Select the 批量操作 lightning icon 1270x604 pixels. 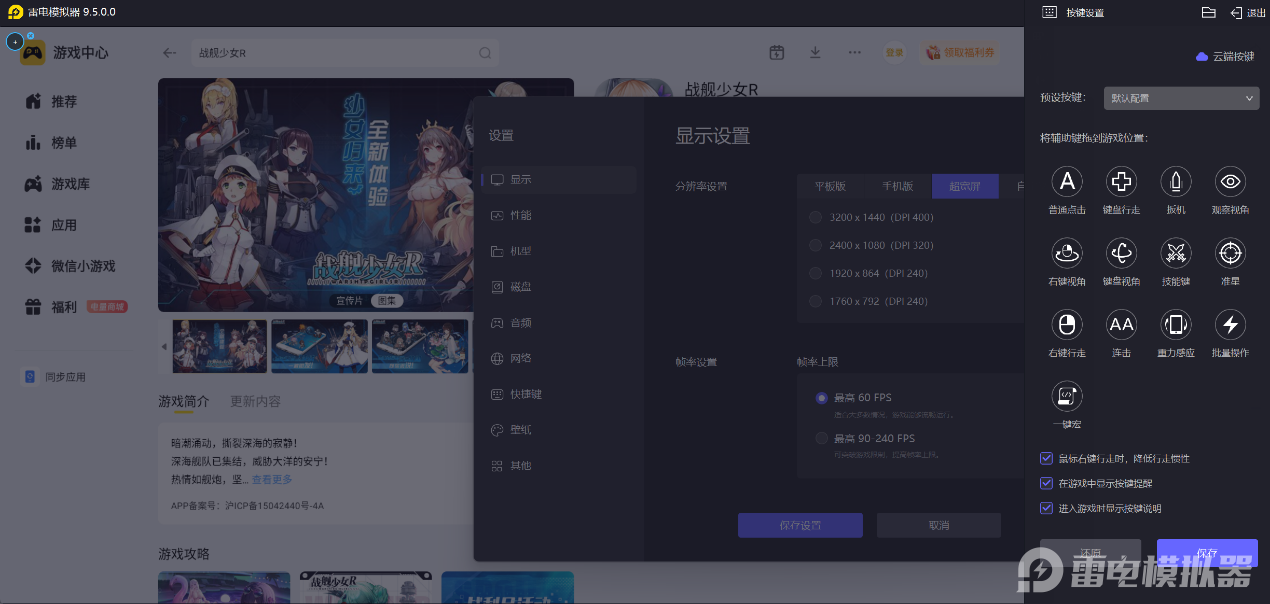(x=1230, y=324)
